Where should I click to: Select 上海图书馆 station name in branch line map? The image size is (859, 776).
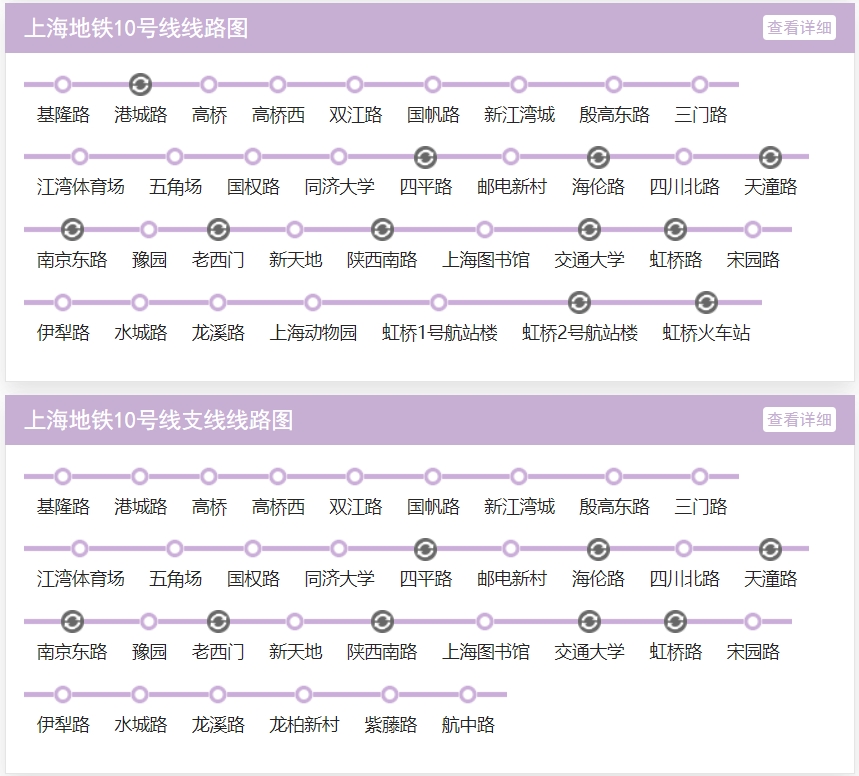(486, 652)
